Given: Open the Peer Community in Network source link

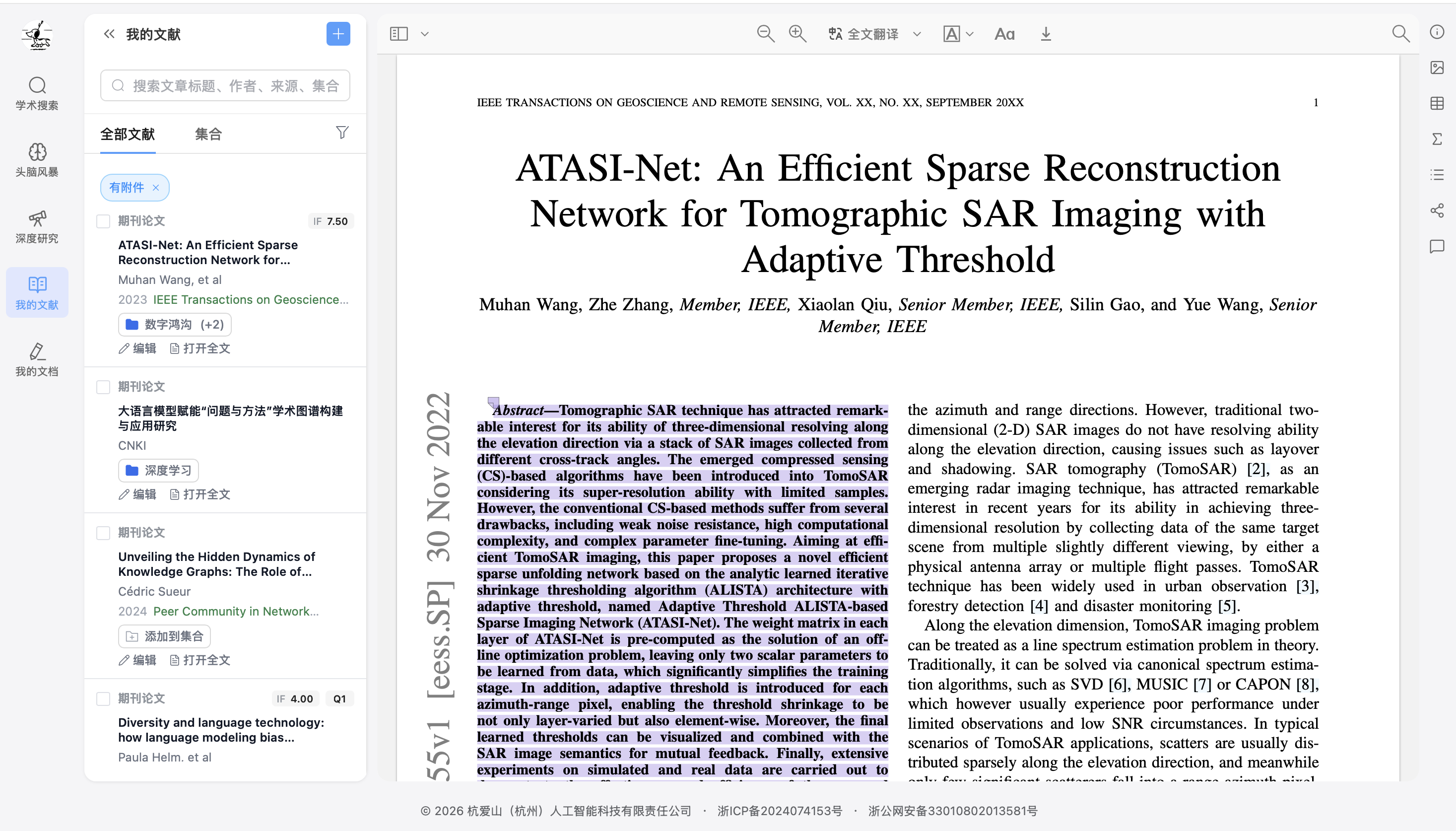Looking at the screenshot, I should point(236,612).
